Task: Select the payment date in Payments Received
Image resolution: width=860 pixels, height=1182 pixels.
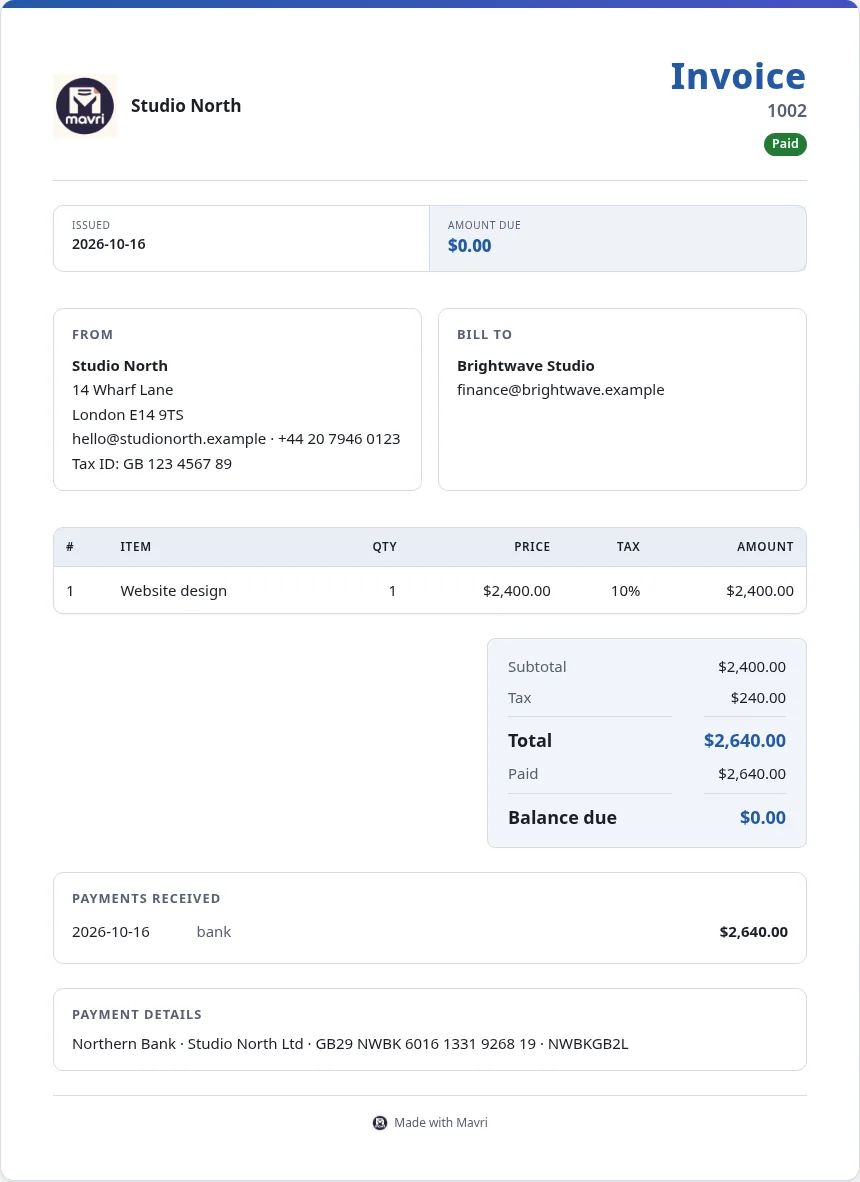Action: [x=111, y=932]
